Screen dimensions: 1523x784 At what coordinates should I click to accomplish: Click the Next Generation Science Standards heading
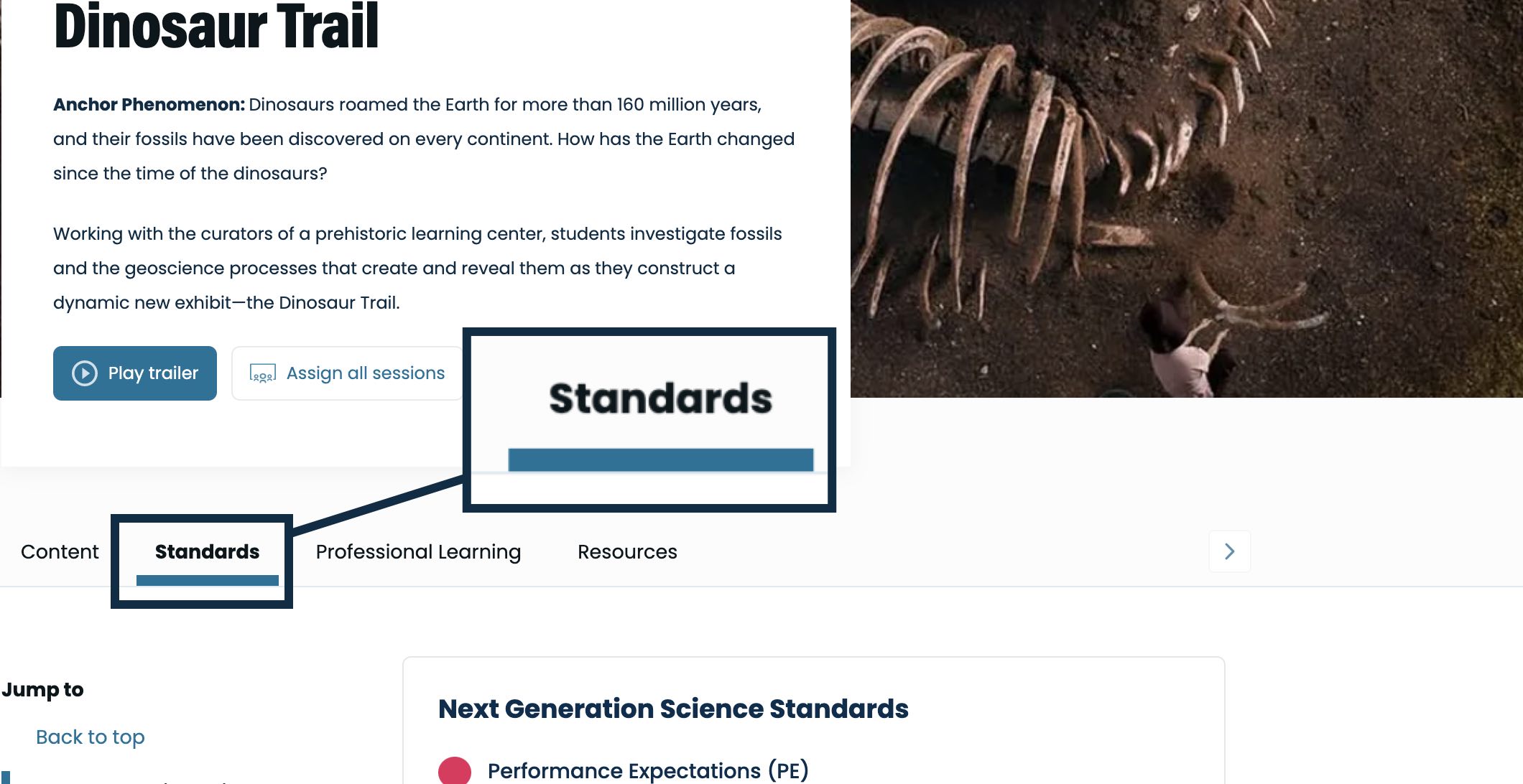673,709
